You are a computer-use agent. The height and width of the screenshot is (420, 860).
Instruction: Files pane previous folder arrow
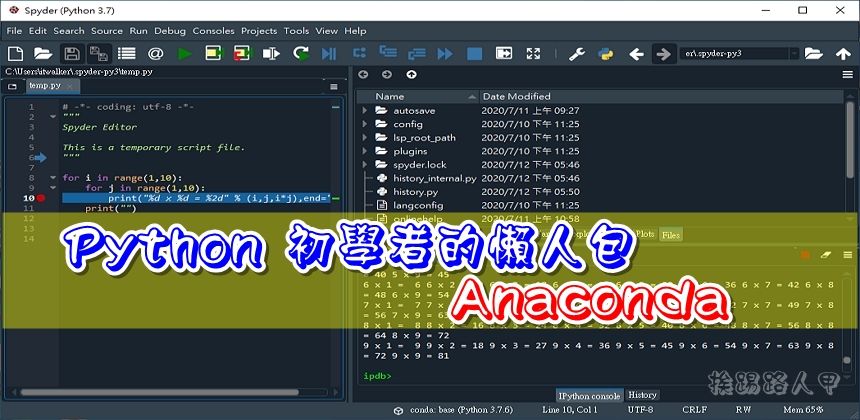[363, 75]
